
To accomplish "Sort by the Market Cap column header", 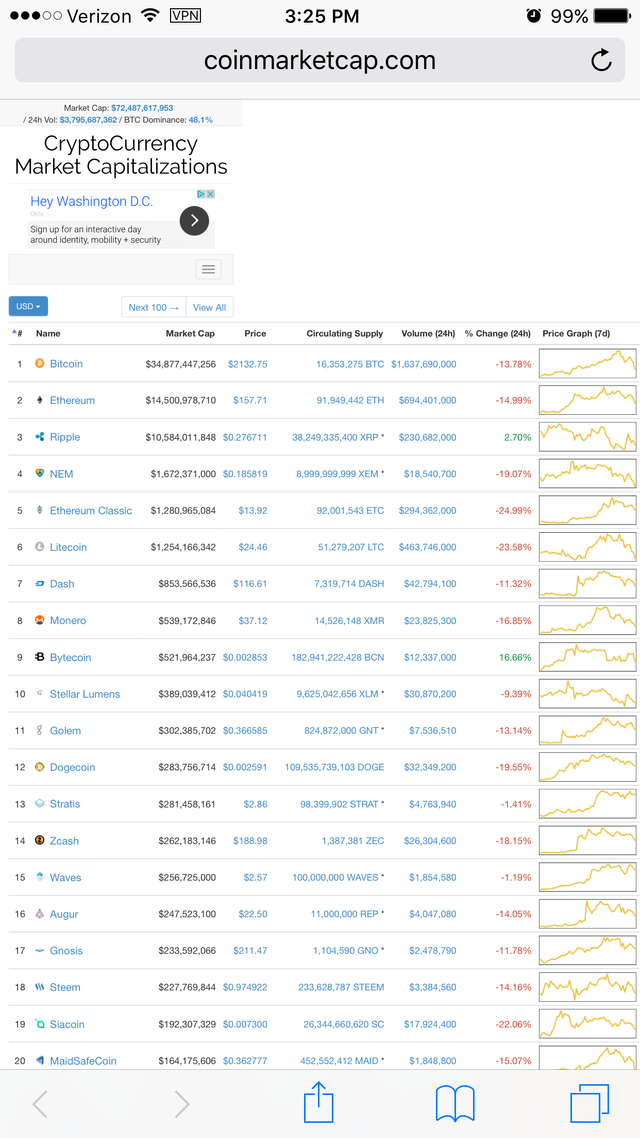I will (190, 334).
